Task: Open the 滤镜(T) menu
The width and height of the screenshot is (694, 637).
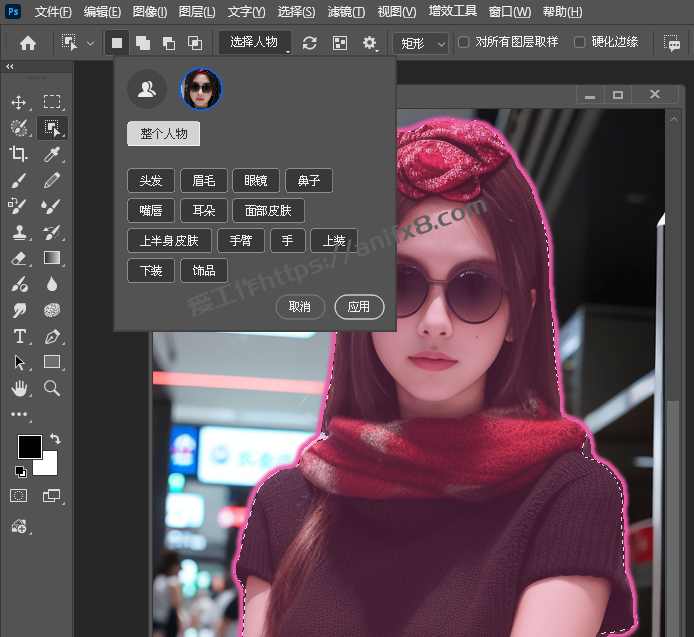Action: click(x=346, y=12)
